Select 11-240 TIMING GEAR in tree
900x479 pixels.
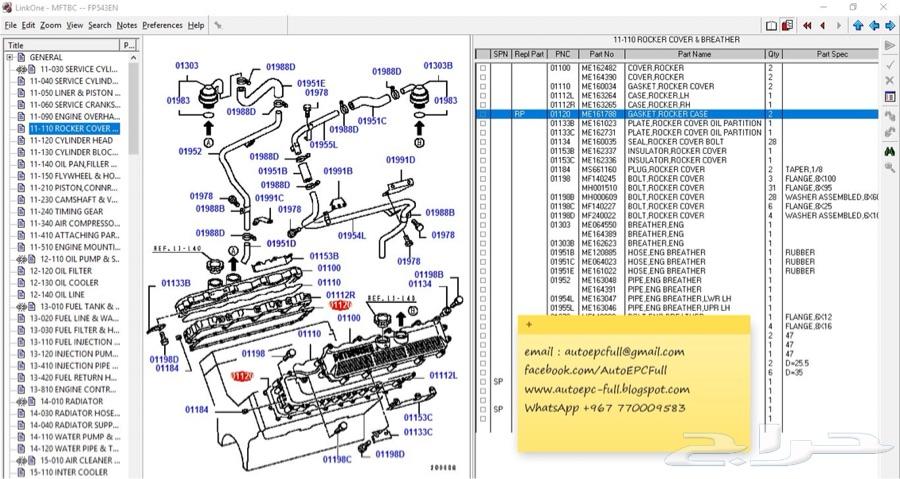[67, 212]
